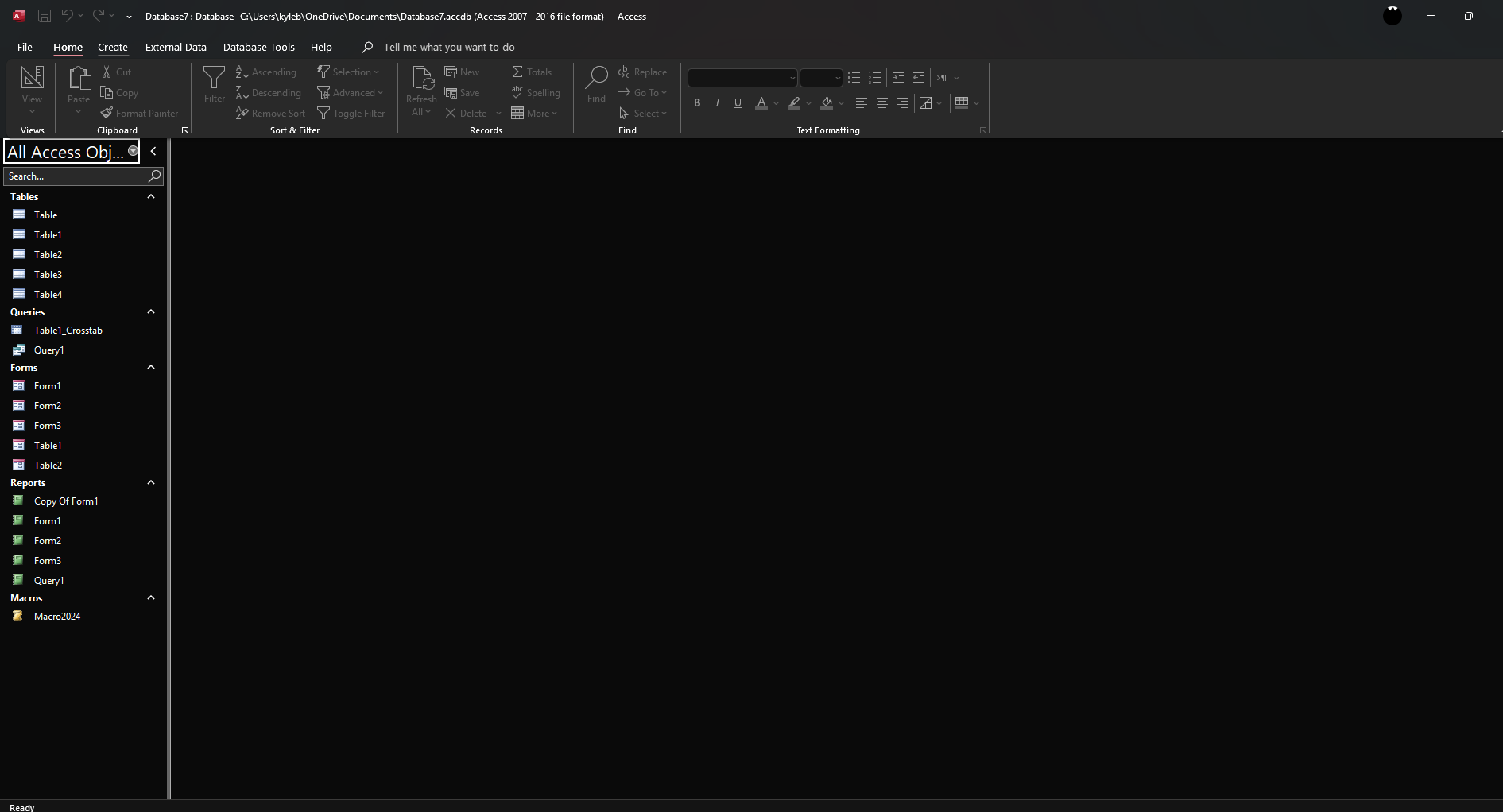Collapse the Forms group chevron

coord(151,367)
